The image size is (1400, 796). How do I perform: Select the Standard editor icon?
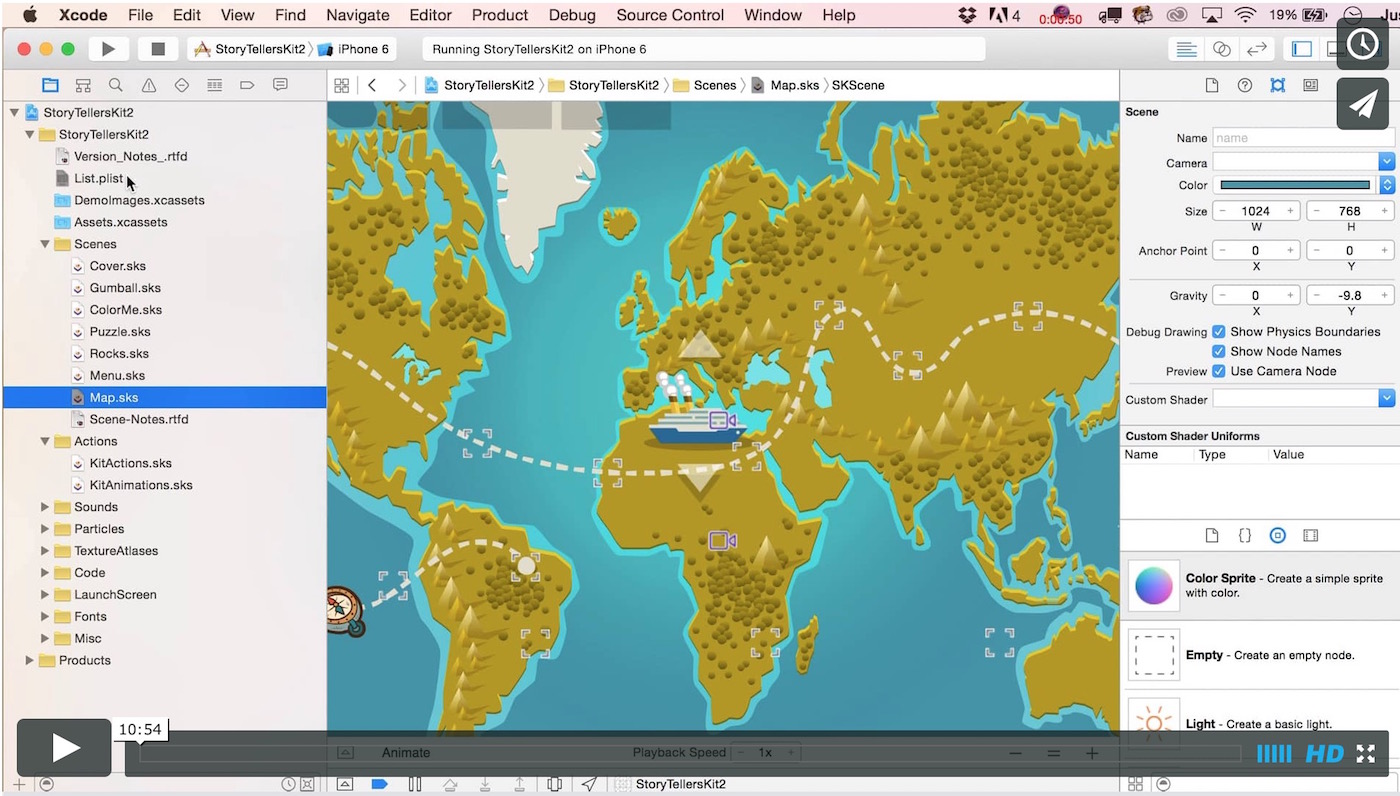pyautogui.click(x=1187, y=49)
